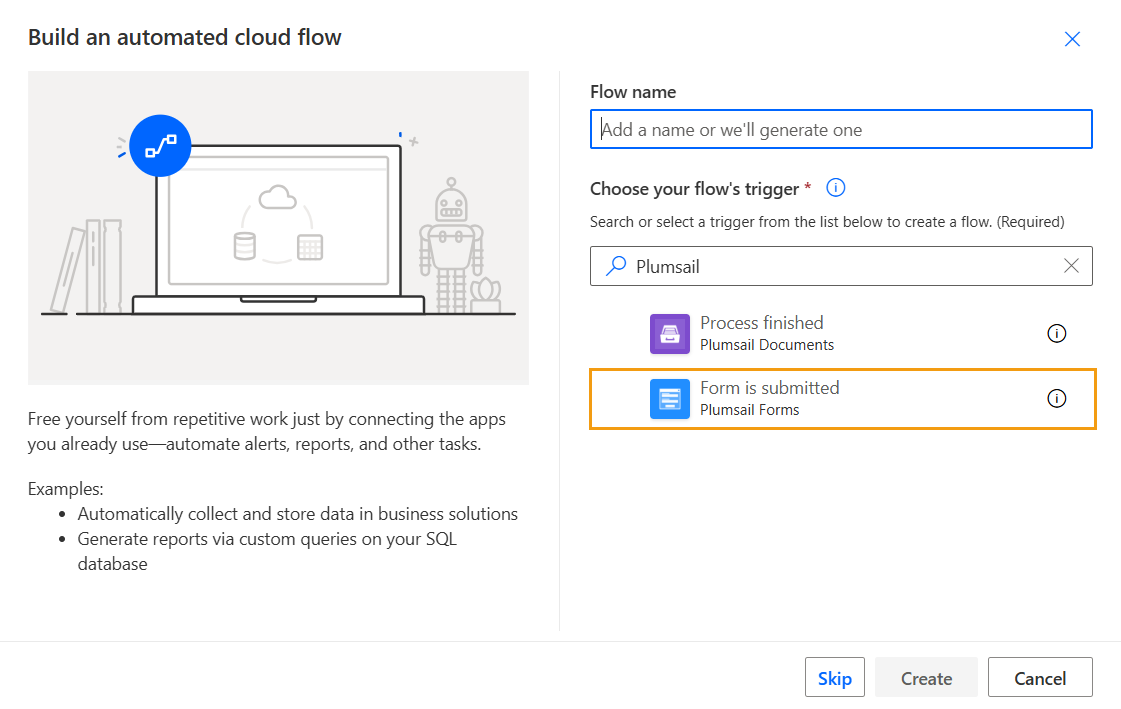This screenshot has height=709, width=1121.
Task: Click the blue Plumsail Forms icon
Action: (x=669, y=399)
